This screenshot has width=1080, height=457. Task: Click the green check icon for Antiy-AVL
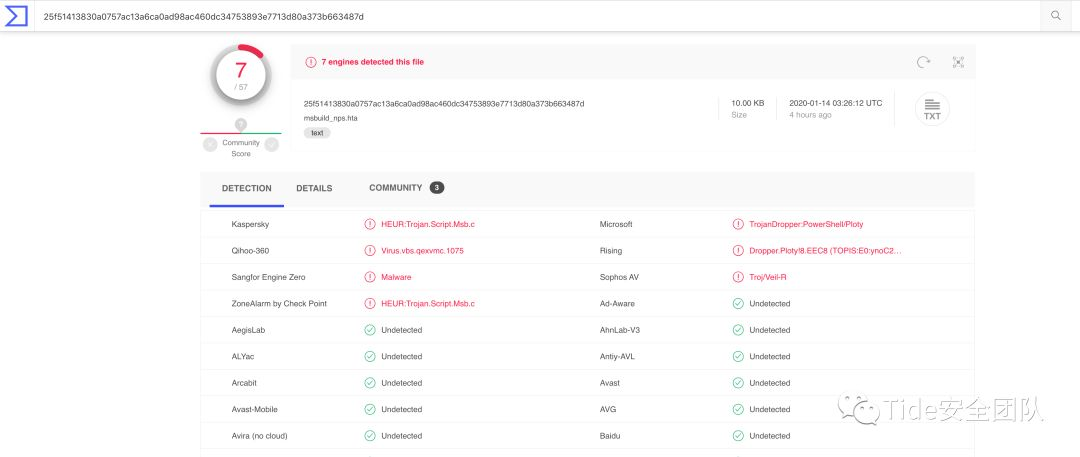click(738, 356)
